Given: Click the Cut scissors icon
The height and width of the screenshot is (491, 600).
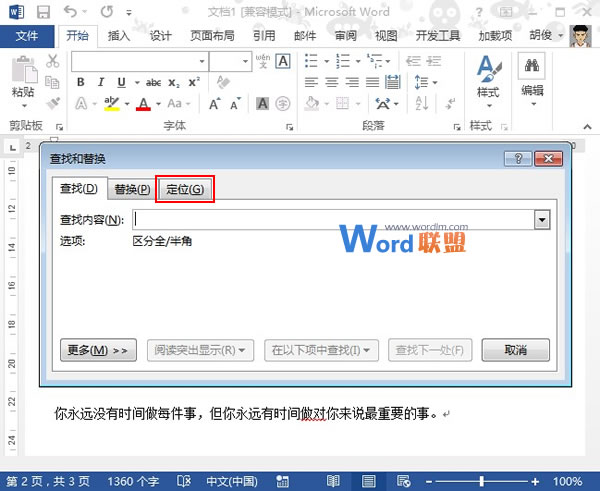Looking at the screenshot, I should [53, 61].
